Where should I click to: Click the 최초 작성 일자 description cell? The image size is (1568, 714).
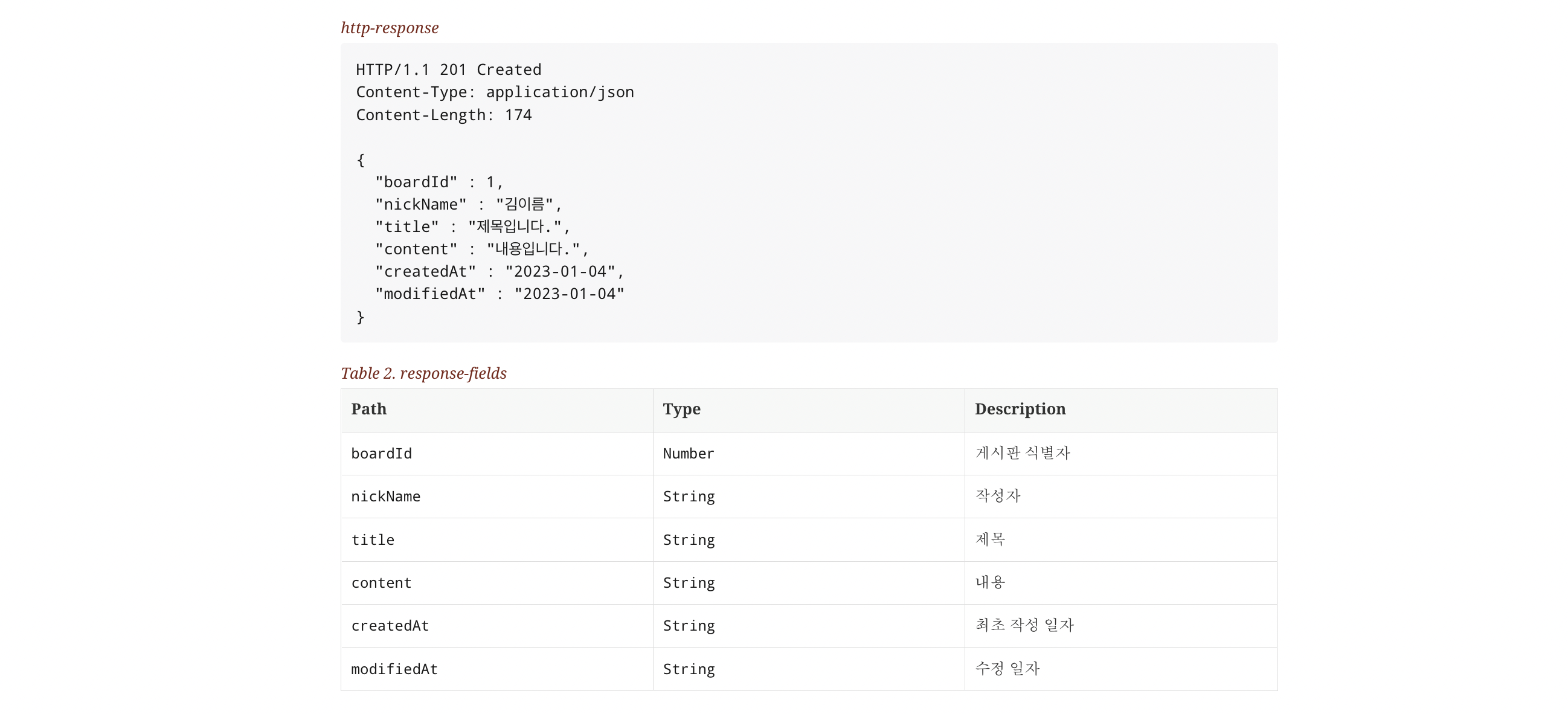coord(1024,625)
